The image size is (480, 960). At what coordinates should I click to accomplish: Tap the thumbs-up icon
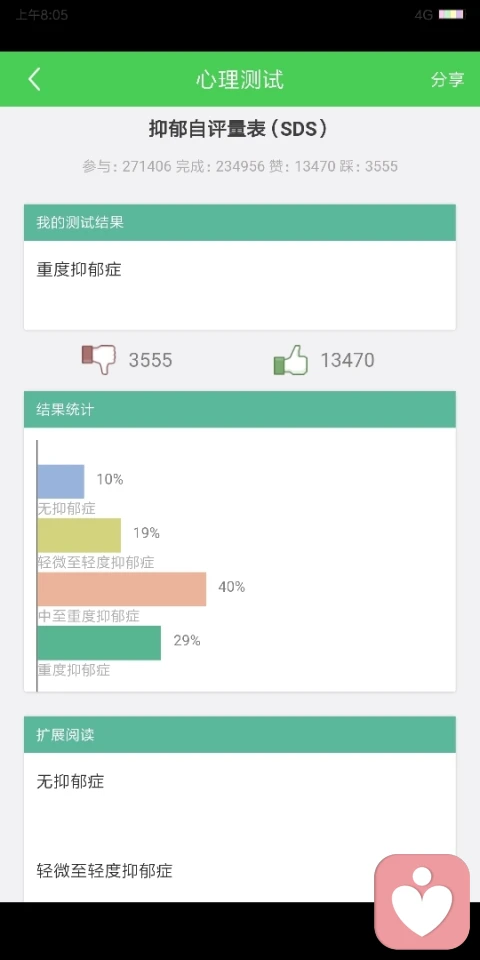(x=290, y=359)
